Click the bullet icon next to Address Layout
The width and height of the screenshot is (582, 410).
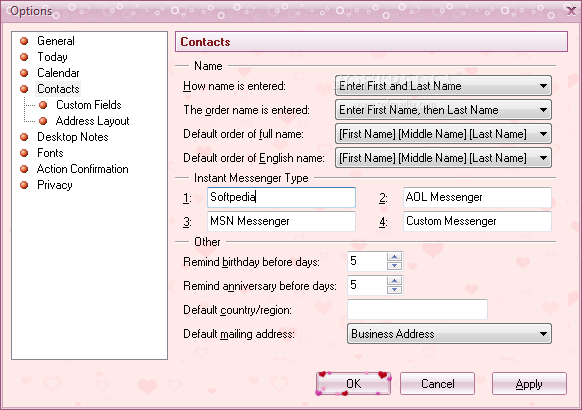[43, 121]
